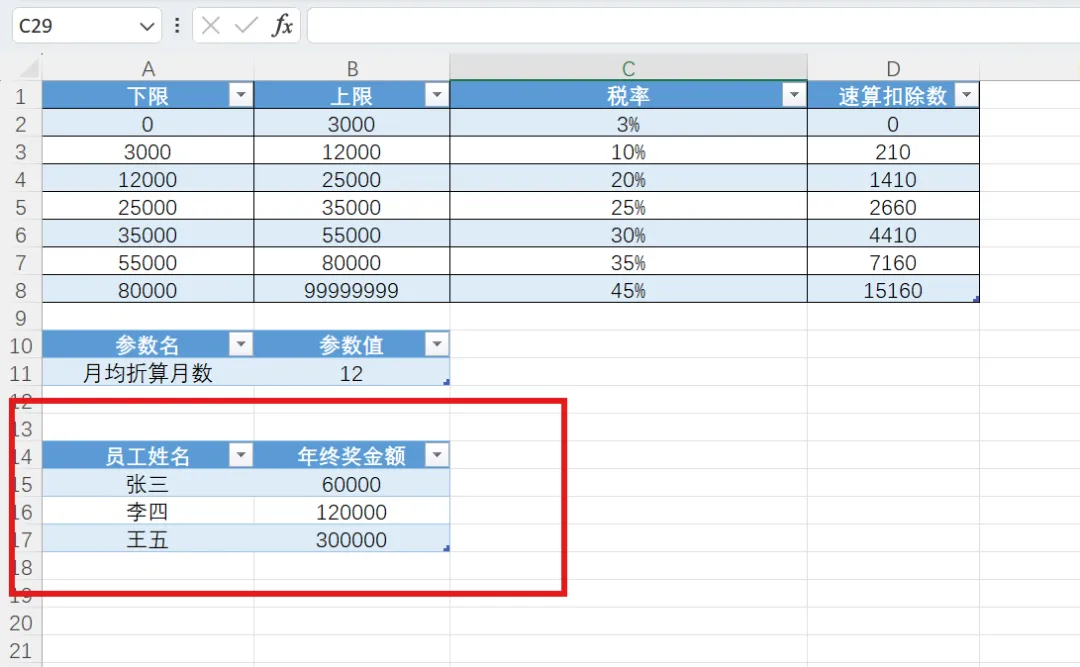
Task: Select the employee name 张三
Action: point(148,484)
